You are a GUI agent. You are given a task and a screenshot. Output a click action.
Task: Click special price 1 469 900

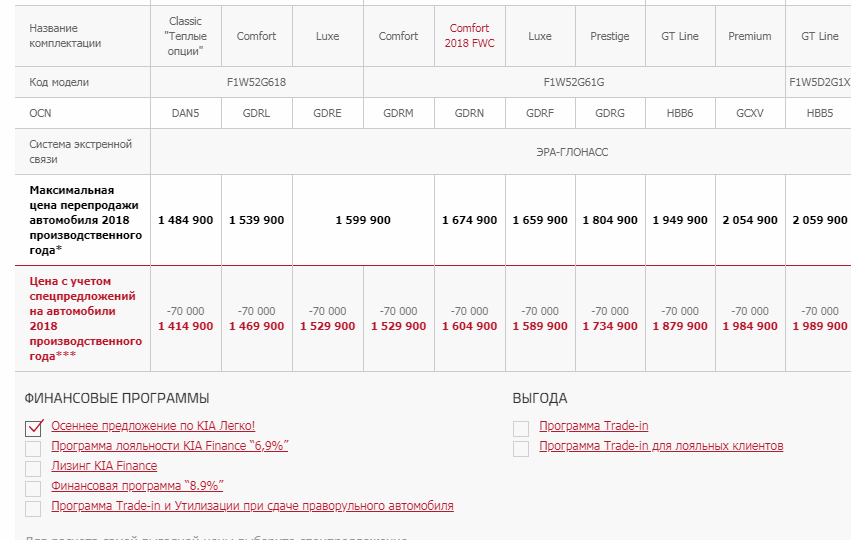click(256, 326)
